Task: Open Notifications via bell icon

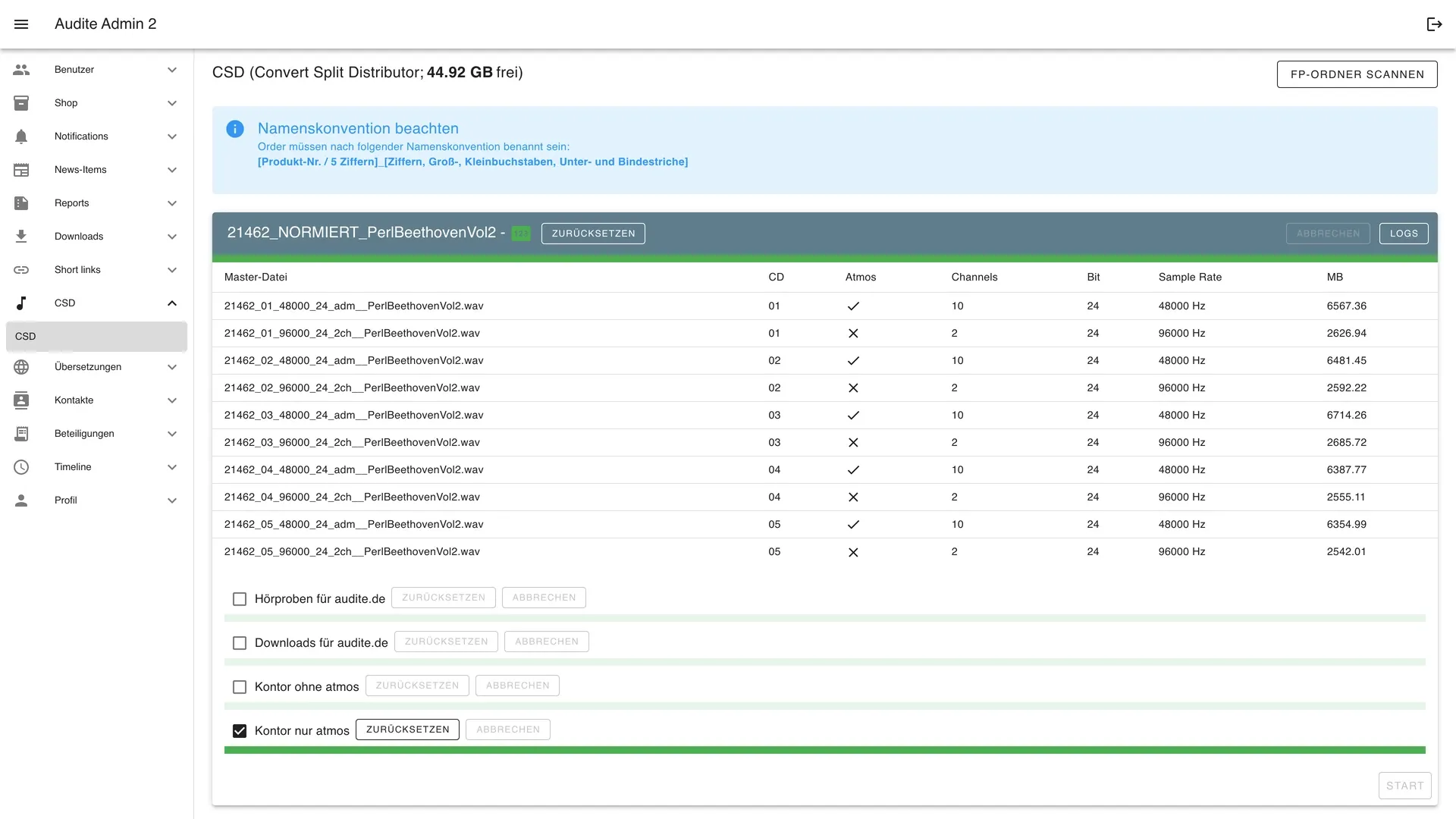Action: pyautogui.click(x=21, y=136)
